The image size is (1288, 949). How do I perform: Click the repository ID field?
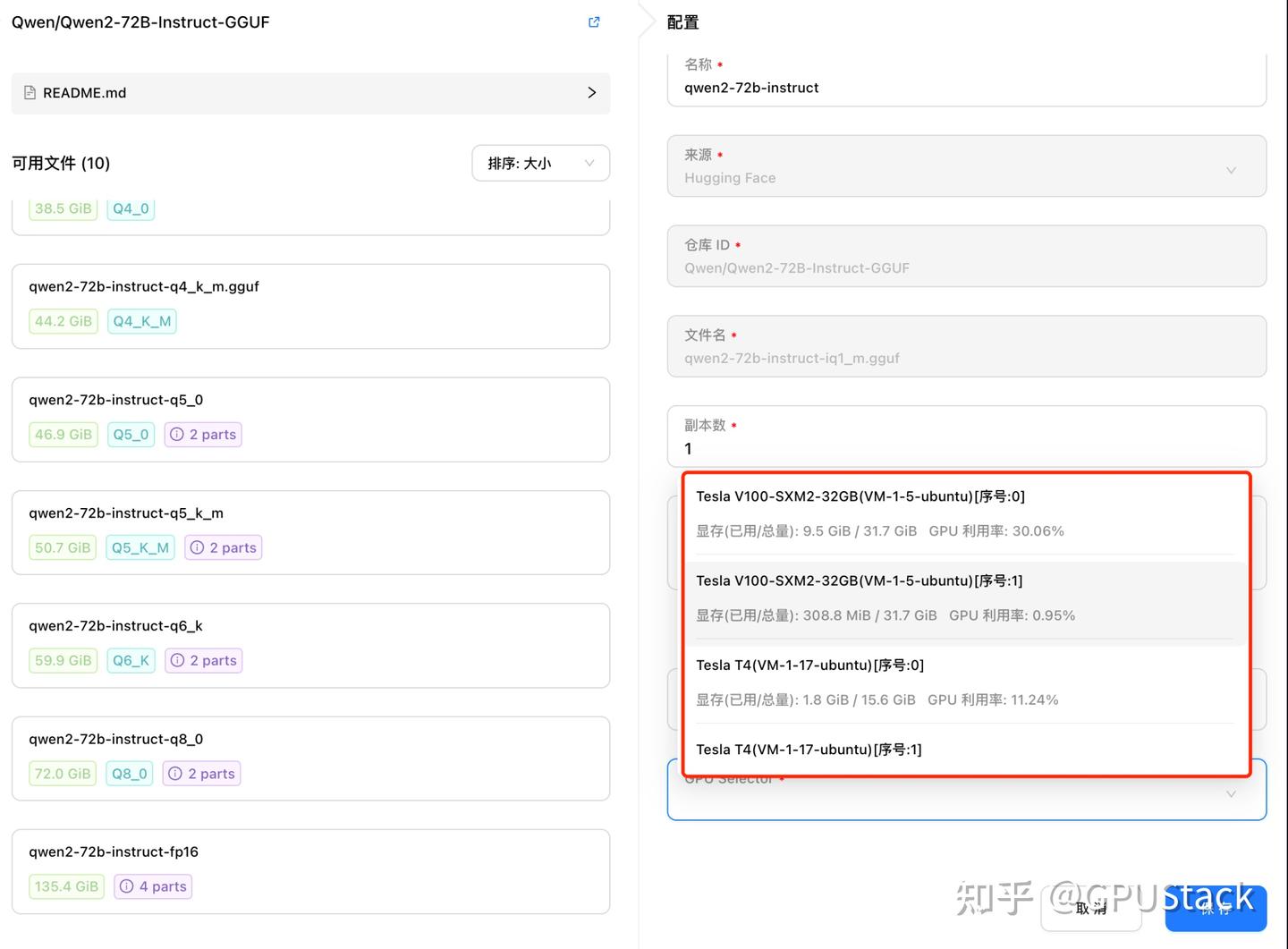(x=967, y=257)
